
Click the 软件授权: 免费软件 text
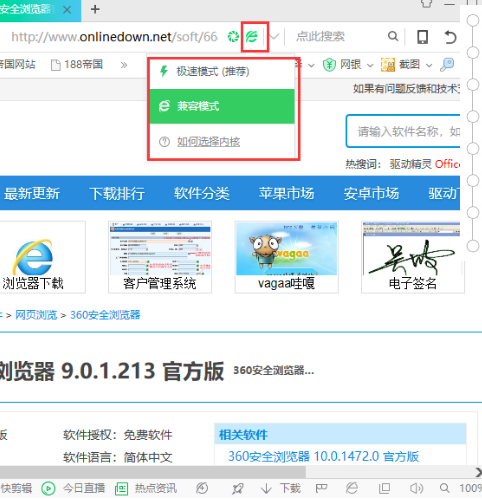click(118, 435)
